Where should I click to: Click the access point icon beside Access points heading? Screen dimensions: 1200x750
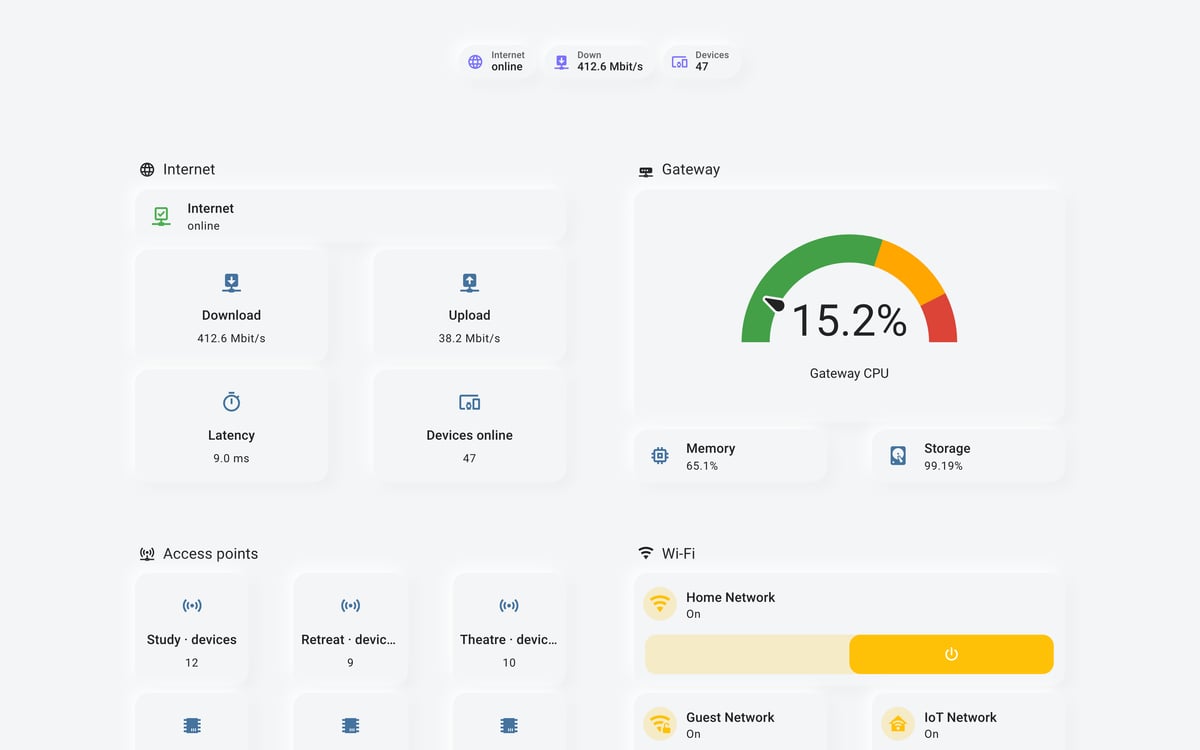(147, 554)
